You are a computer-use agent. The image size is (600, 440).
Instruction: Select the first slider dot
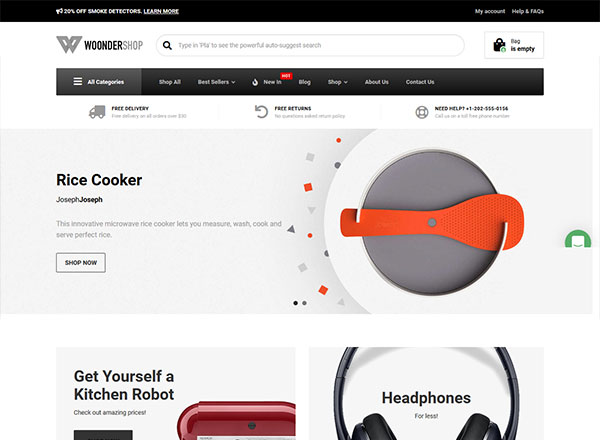295,303
